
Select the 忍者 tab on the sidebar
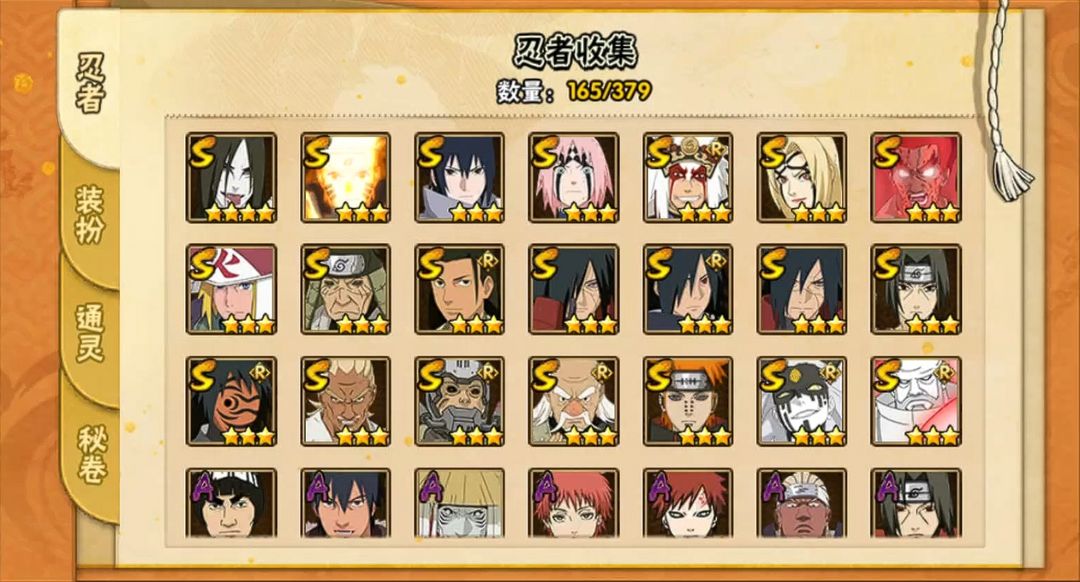pyautogui.click(x=90, y=83)
